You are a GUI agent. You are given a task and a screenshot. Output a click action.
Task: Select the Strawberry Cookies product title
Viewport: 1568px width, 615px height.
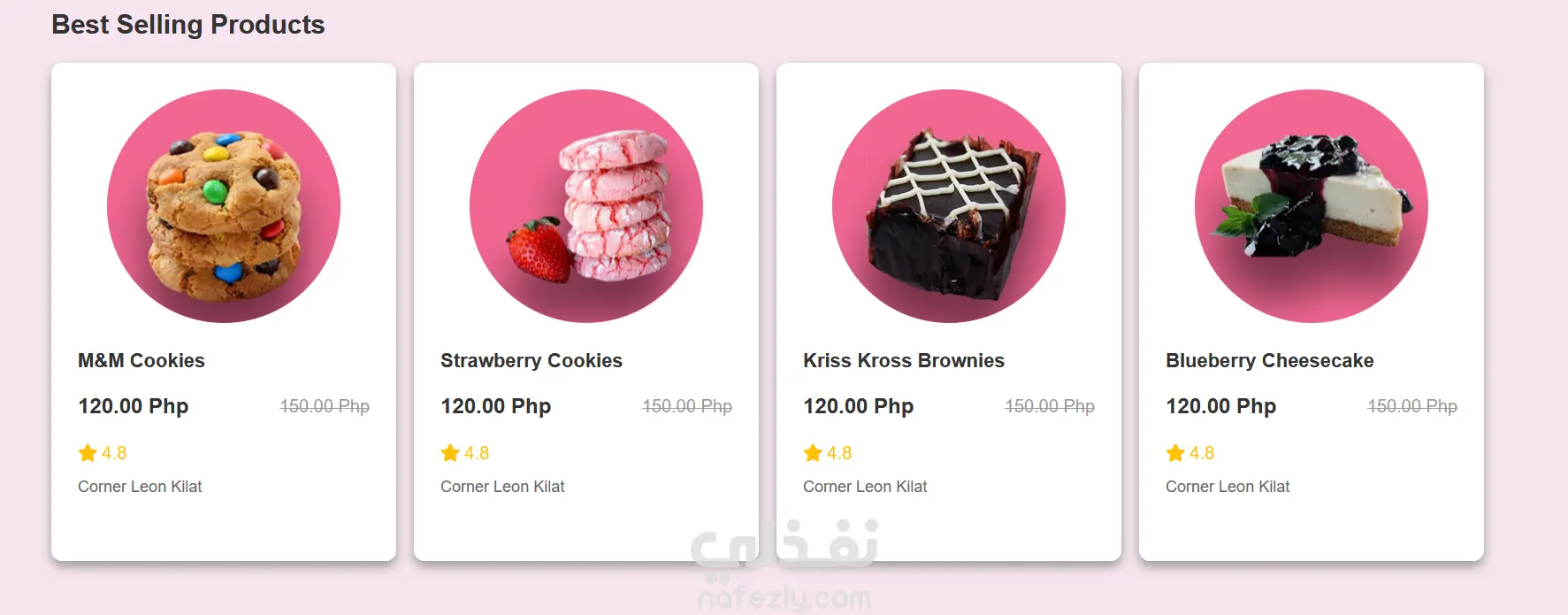click(532, 361)
